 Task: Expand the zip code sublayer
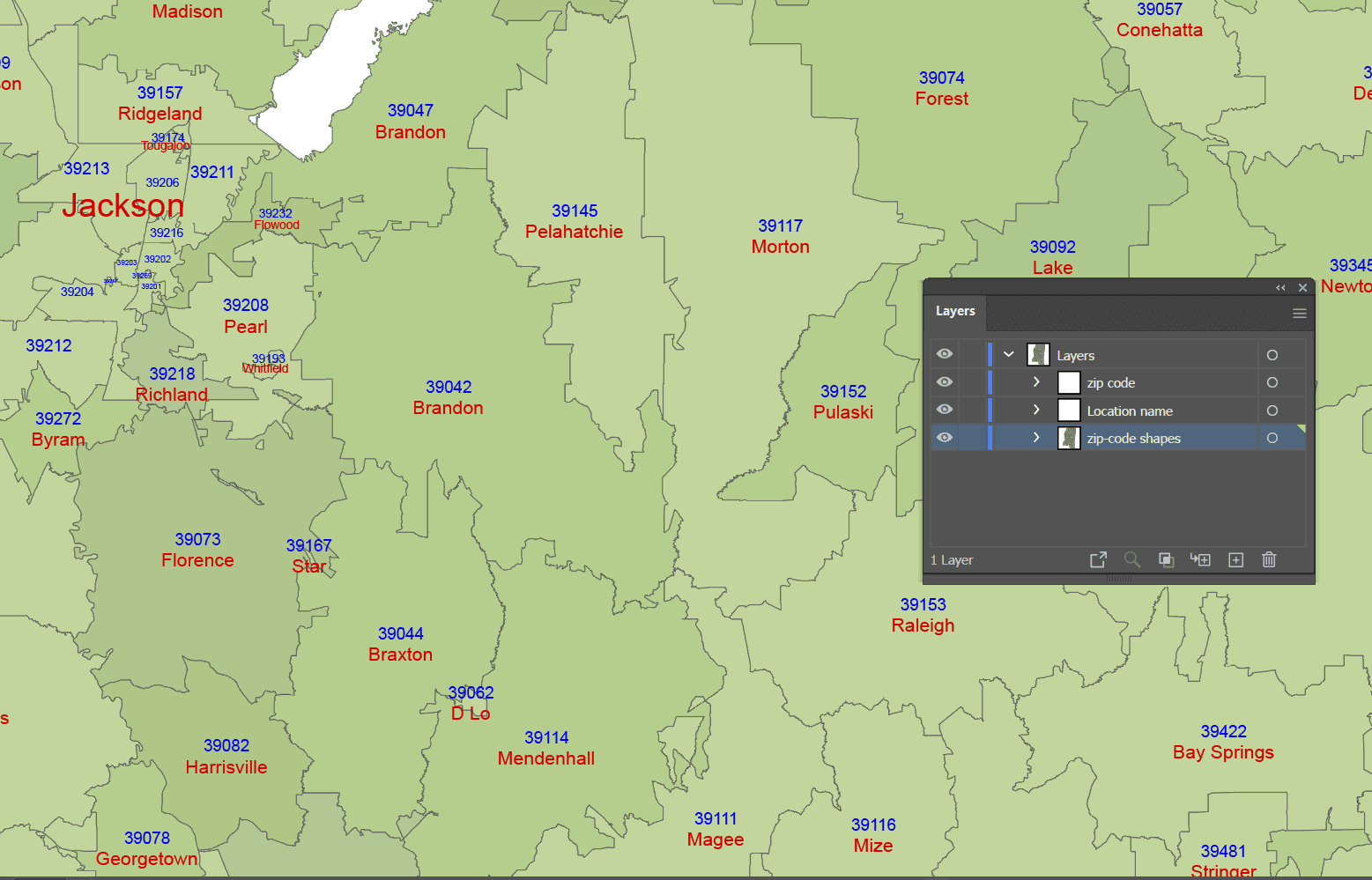point(1036,382)
